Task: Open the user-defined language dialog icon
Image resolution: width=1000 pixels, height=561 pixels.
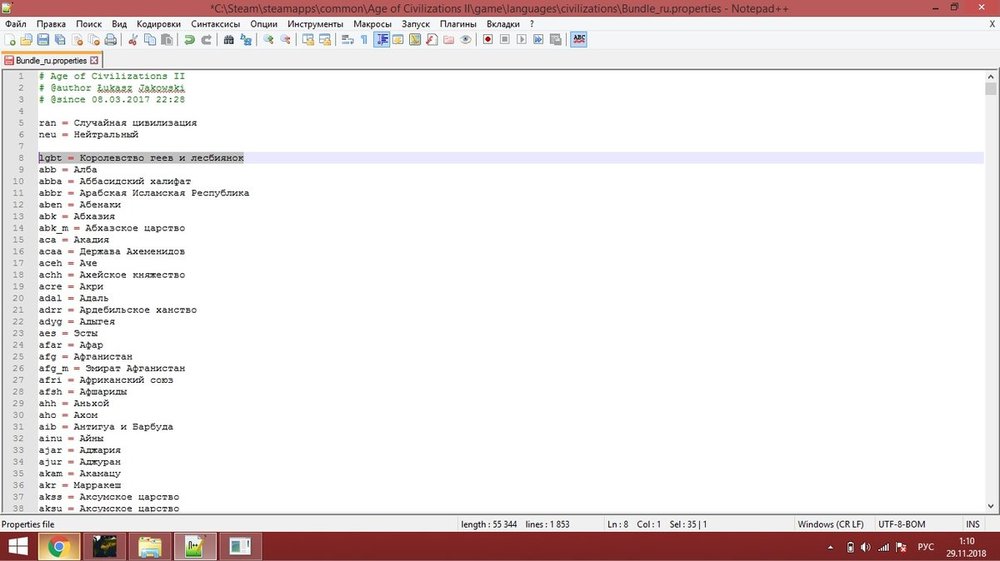Action: tap(398, 40)
